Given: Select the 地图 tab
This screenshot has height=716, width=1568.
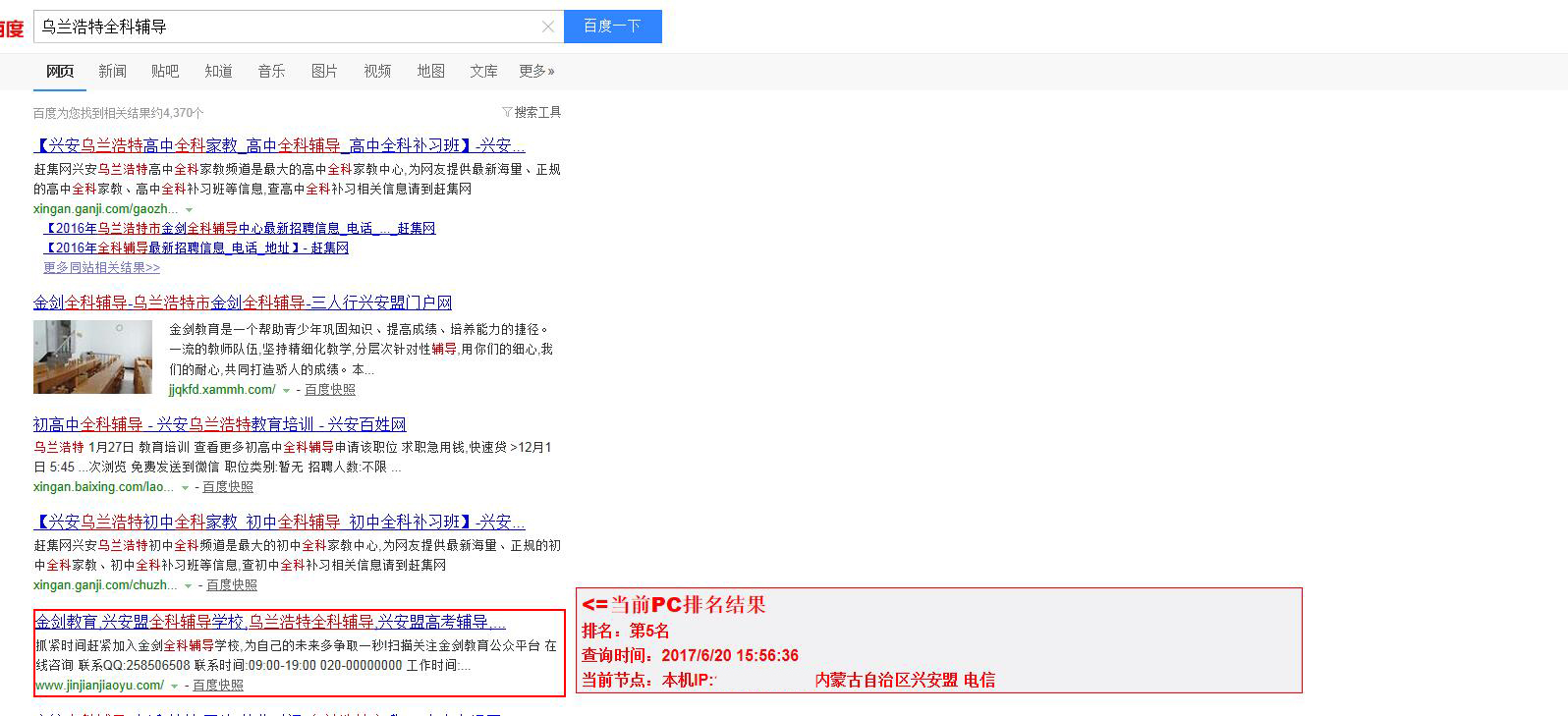Looking at the screenshot, I should coord(430,71).
